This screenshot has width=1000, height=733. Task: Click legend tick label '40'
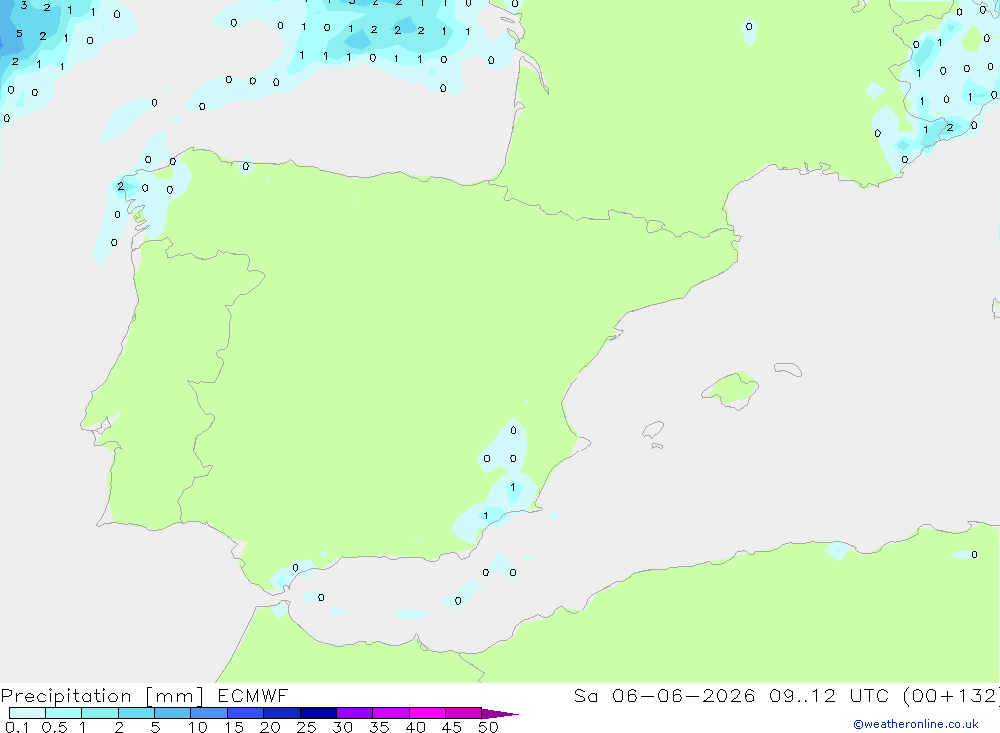tap(416, 727)
